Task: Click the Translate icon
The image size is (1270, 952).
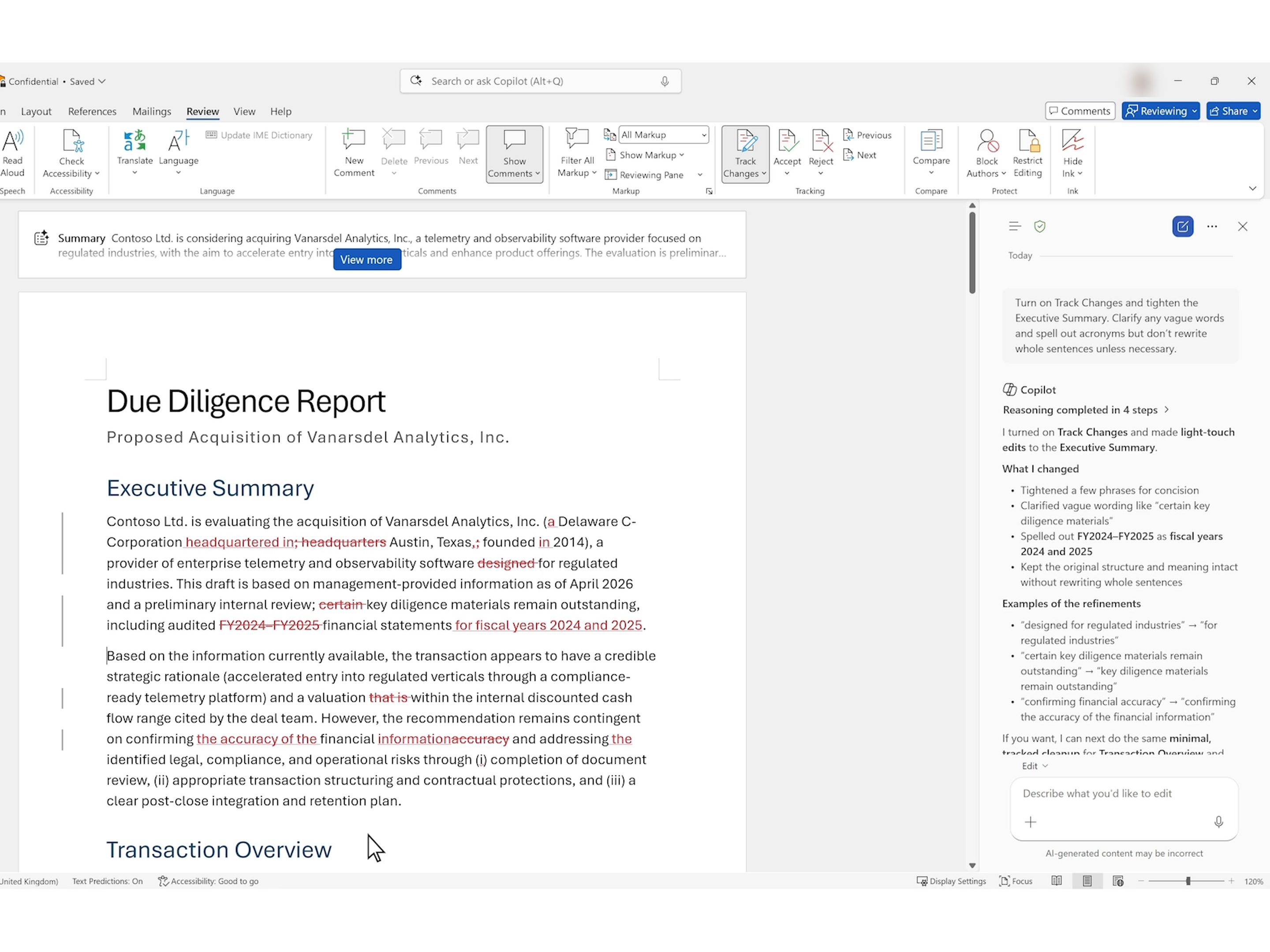Action: click(135, 141)
